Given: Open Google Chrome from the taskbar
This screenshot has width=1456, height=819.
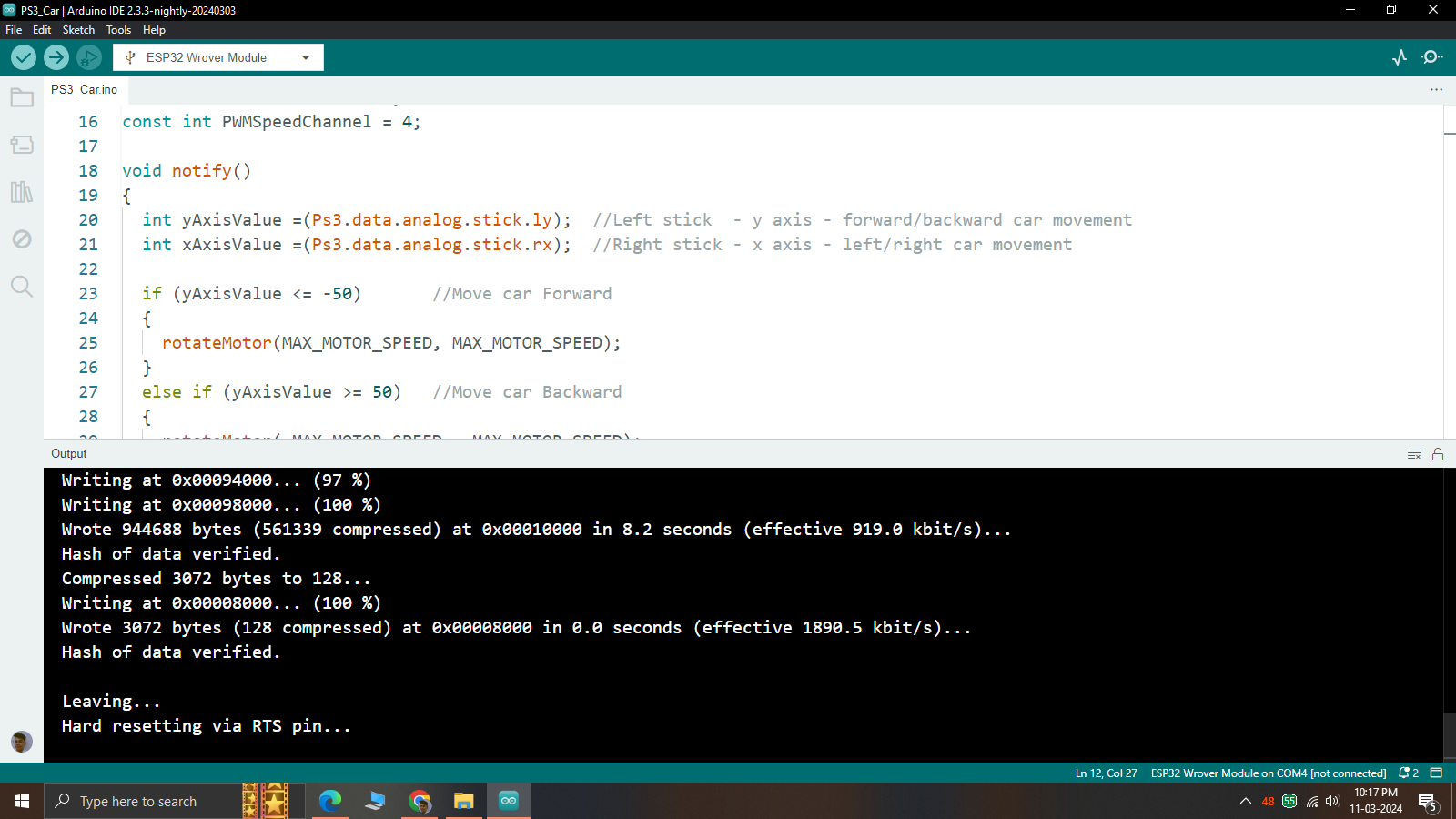Looking at the screenshot, I should (x=420, y=801).
